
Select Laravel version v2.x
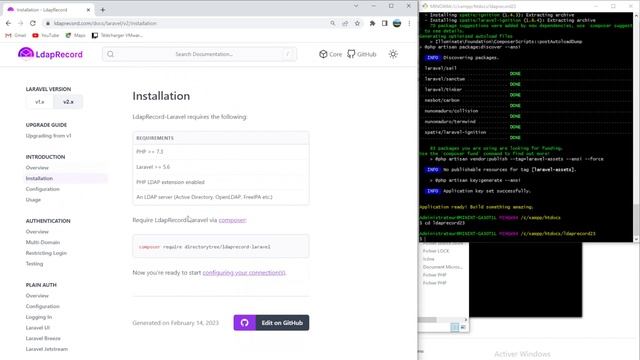point(68,102)
